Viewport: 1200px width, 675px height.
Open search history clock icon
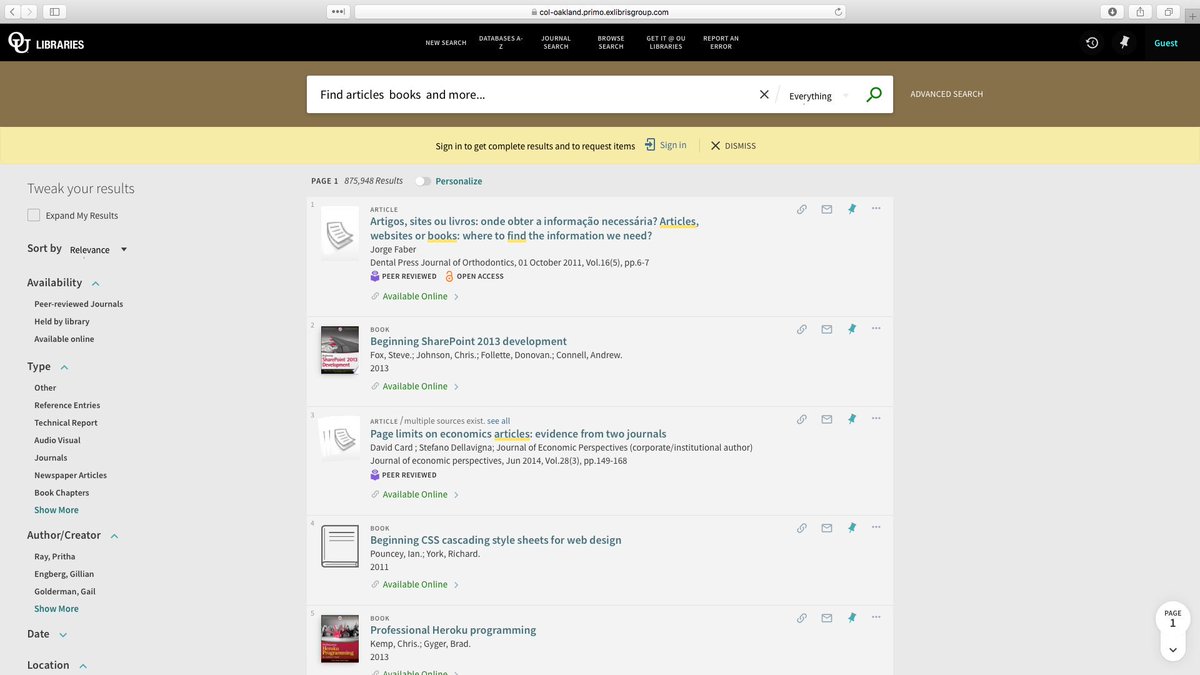[1092, 43]
